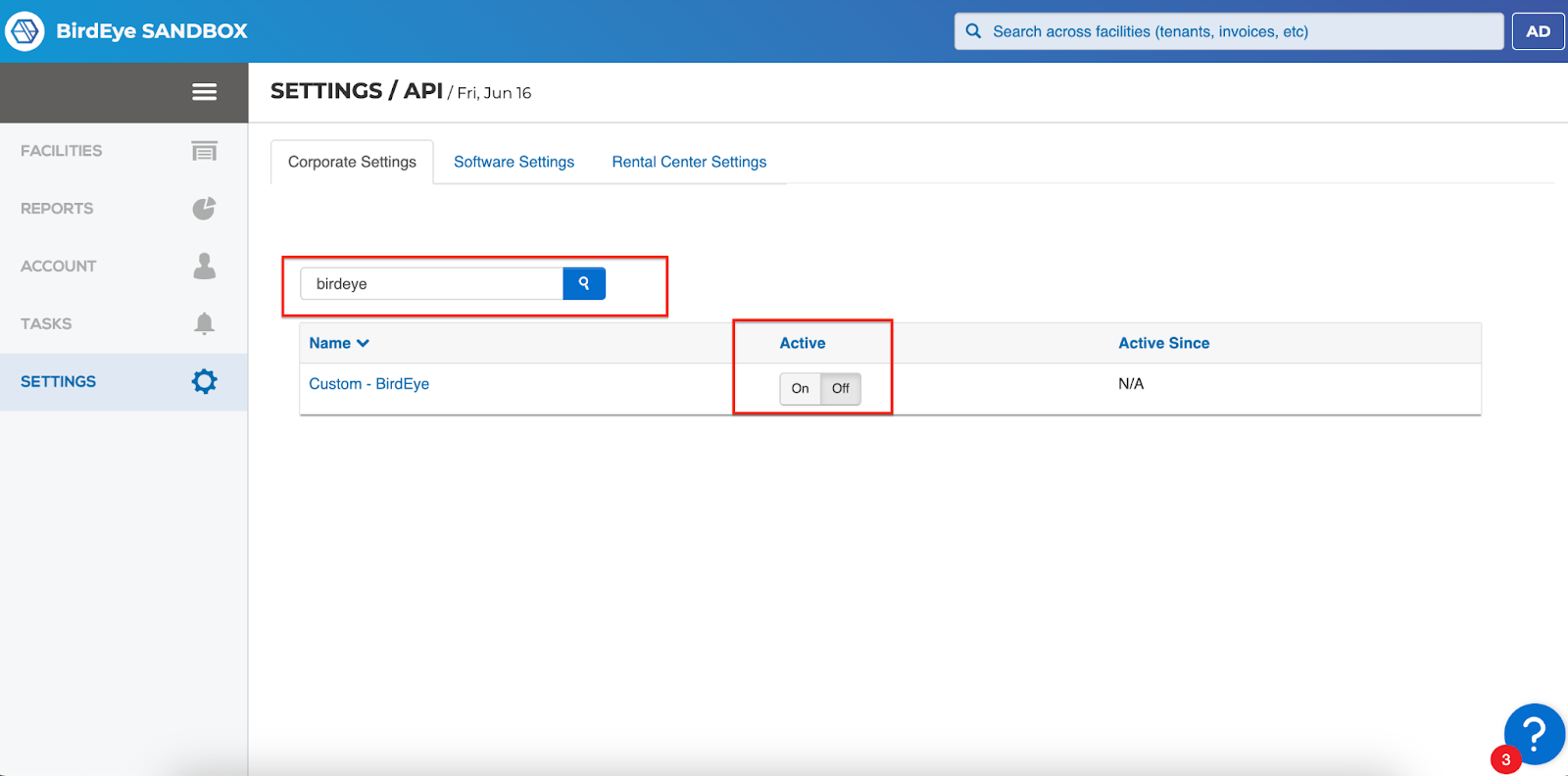Open Settings in the sidebar
This screenshot has width=1568, height=776.
(123, 381)
